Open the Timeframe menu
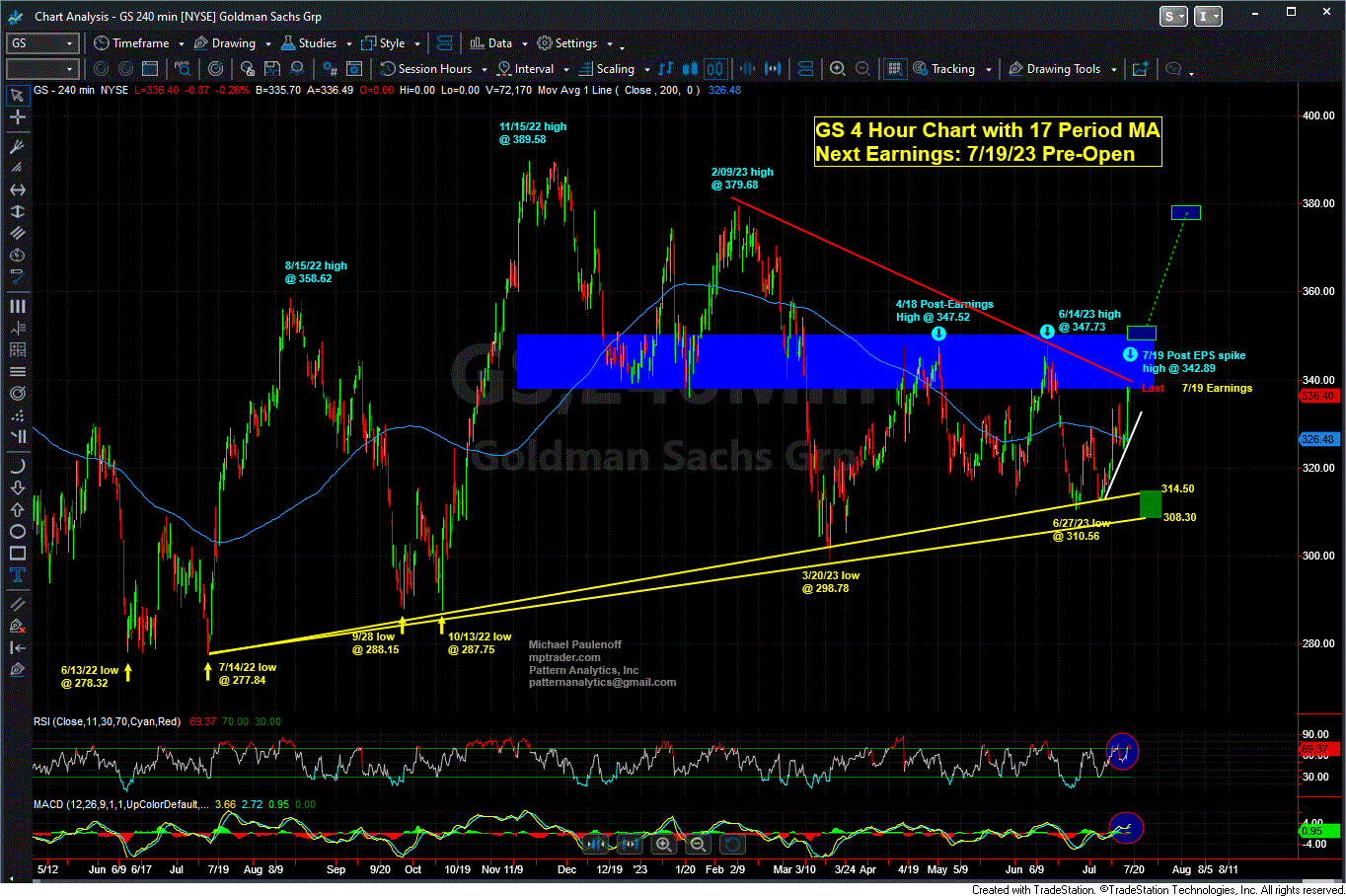This screenshot has width=1346, height=896. click(131, 43)
